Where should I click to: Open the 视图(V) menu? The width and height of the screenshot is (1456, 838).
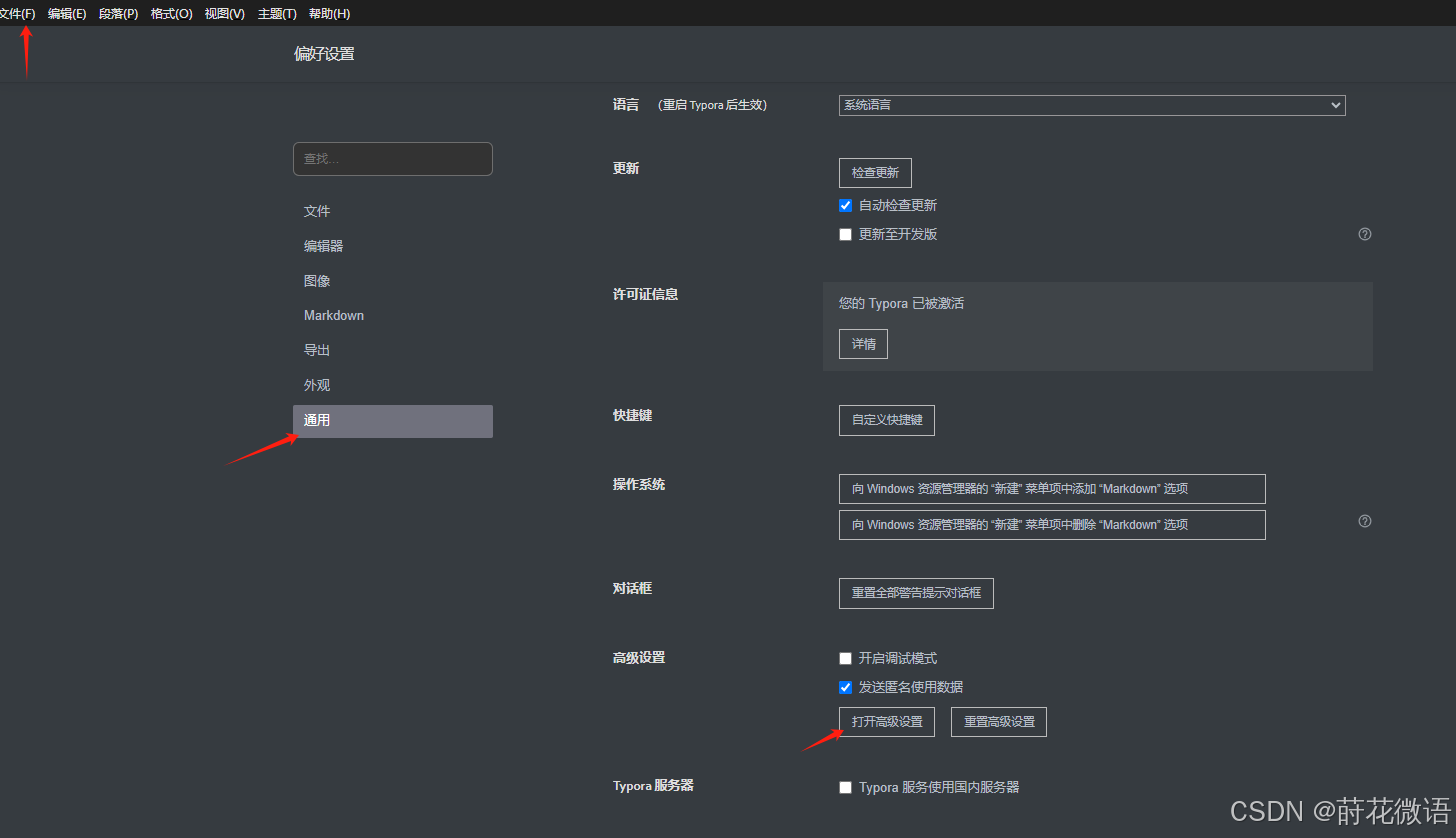pos(224,14)
